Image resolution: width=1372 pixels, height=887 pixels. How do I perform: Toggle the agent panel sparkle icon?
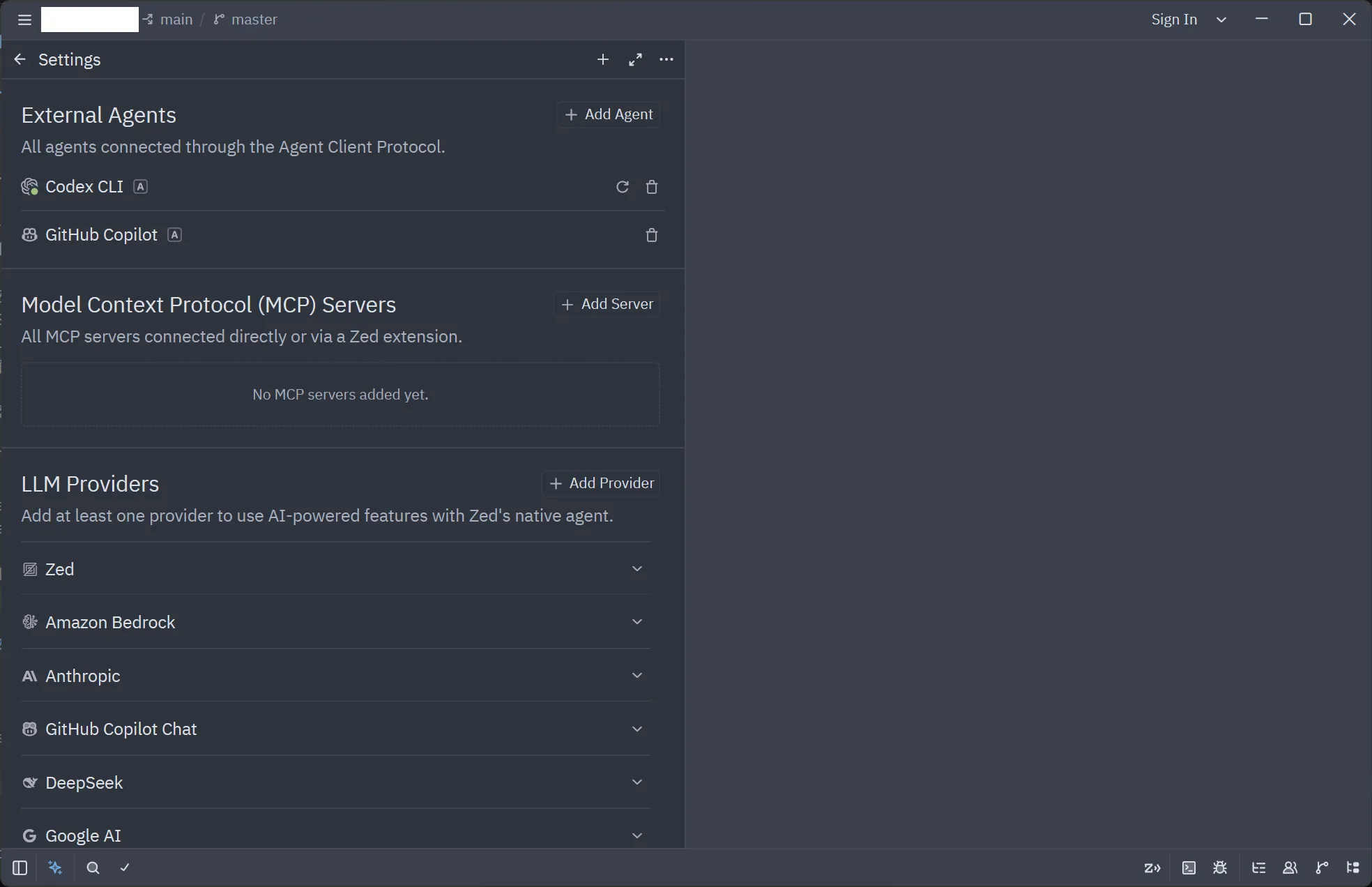55,867
